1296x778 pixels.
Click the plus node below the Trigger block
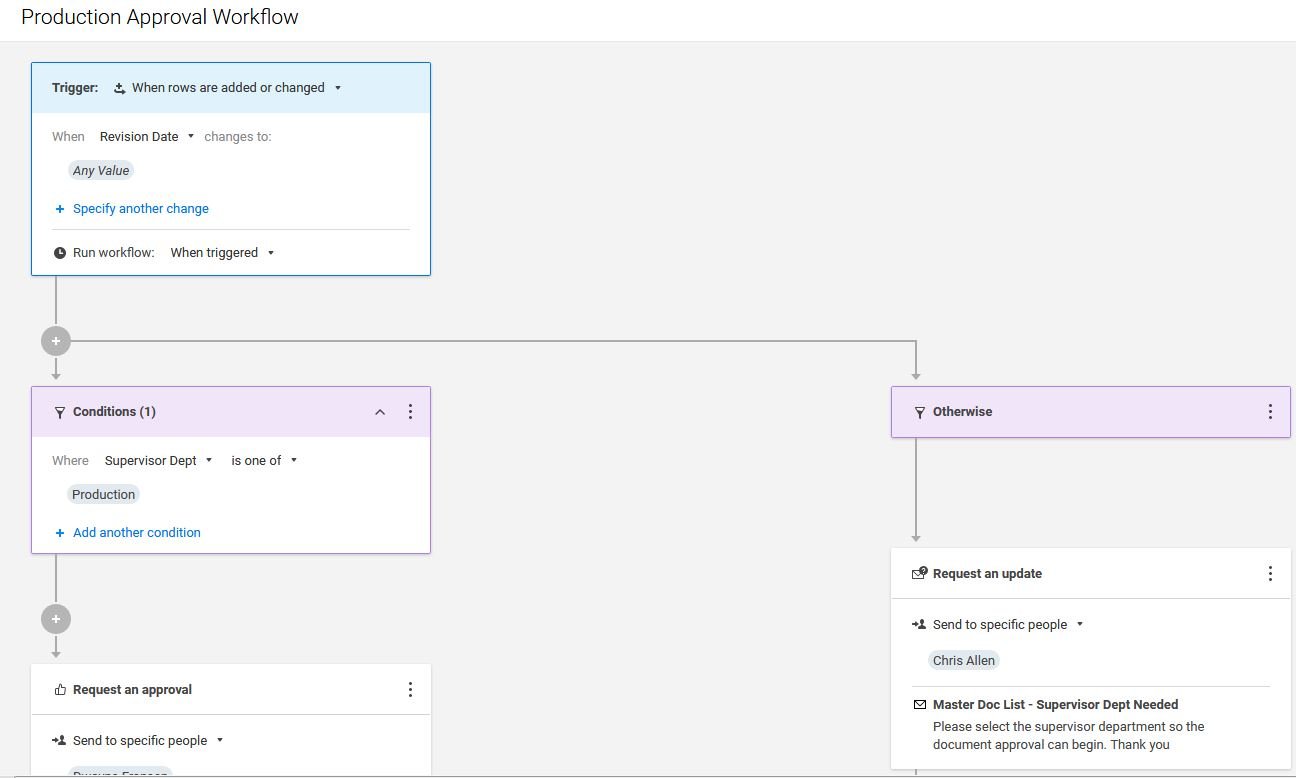(x=56, y=341)
